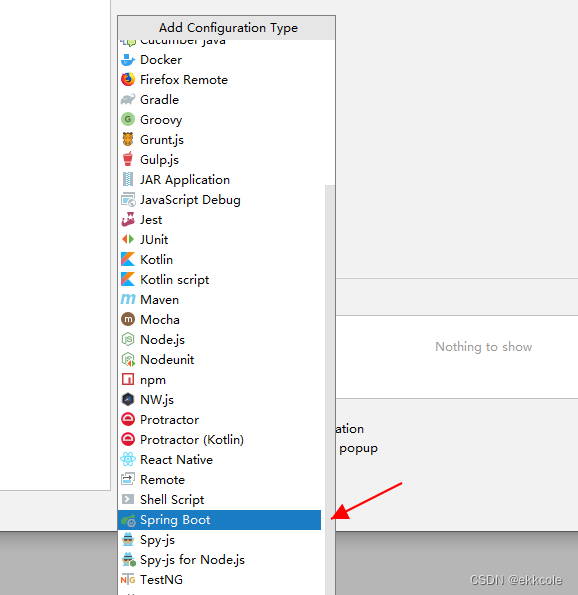Screen dimensions: 578x595
Task: Click the Node.js hexagon icon
Action: [128, 339]
